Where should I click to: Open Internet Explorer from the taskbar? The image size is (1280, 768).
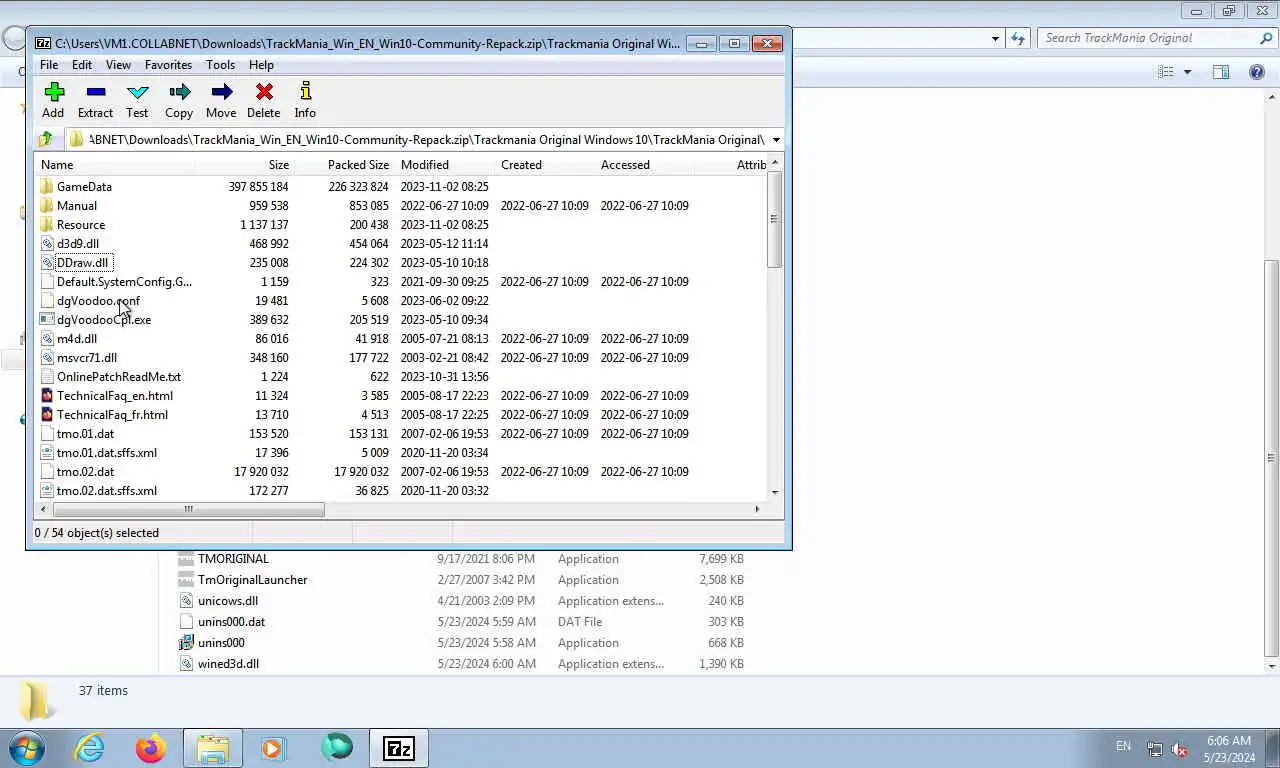click(x=90, y=748)
